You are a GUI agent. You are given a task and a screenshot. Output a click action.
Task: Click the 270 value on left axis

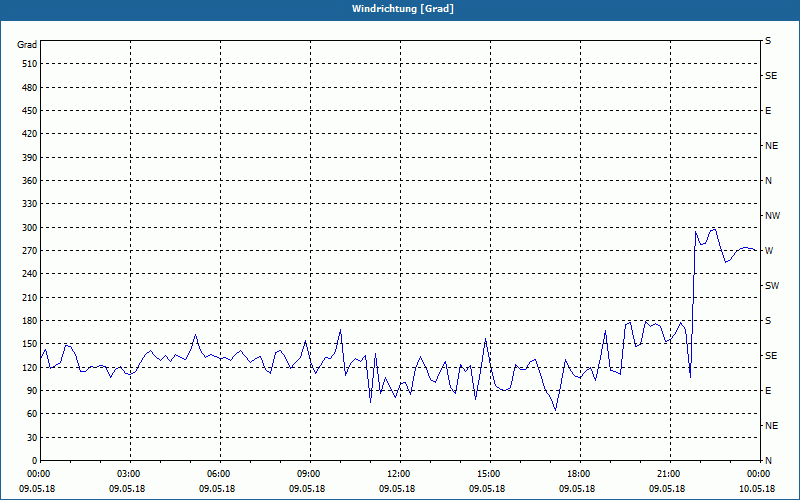(x=29, y=251)
